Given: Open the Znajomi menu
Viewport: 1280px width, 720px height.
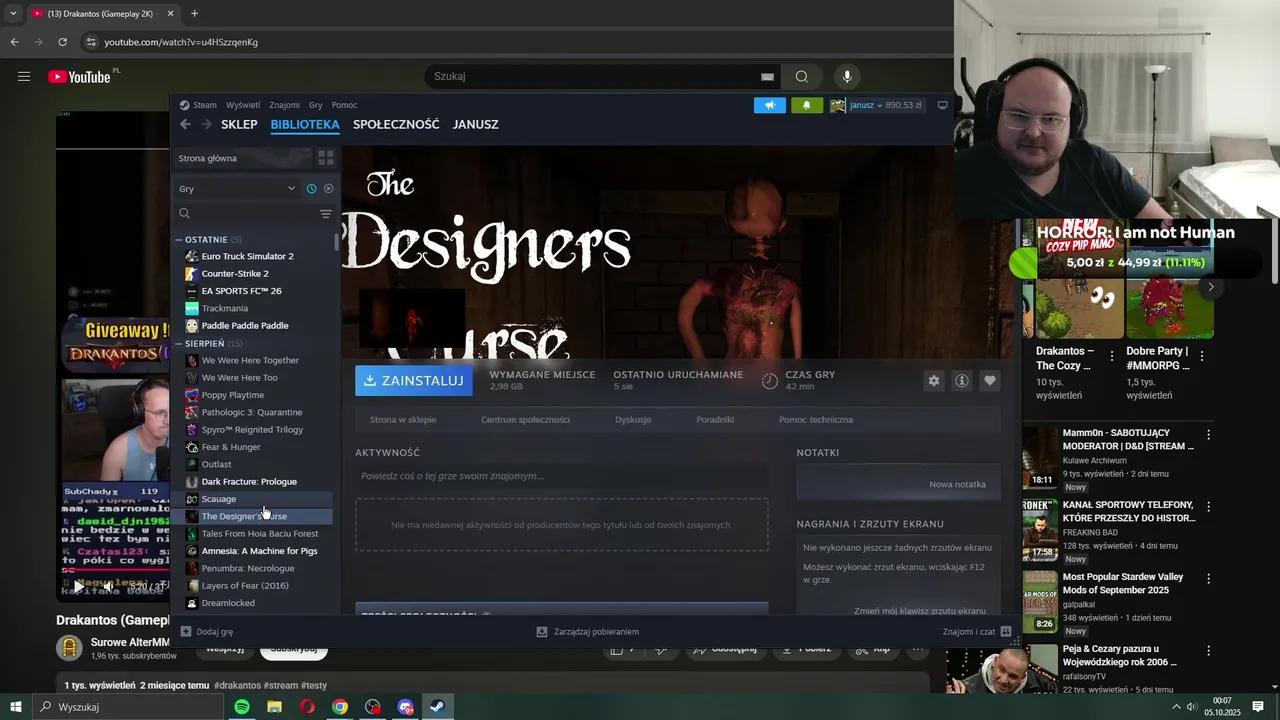Looking at the screenshot, I should [284, 105].
